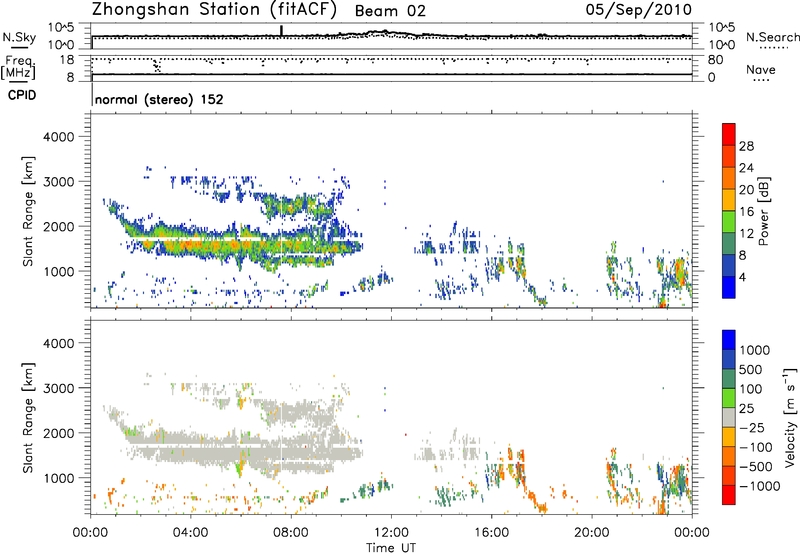Screen dimensions: 800x554
Task: Click the light green segment of Power color bar
Action: pos(729,221)
